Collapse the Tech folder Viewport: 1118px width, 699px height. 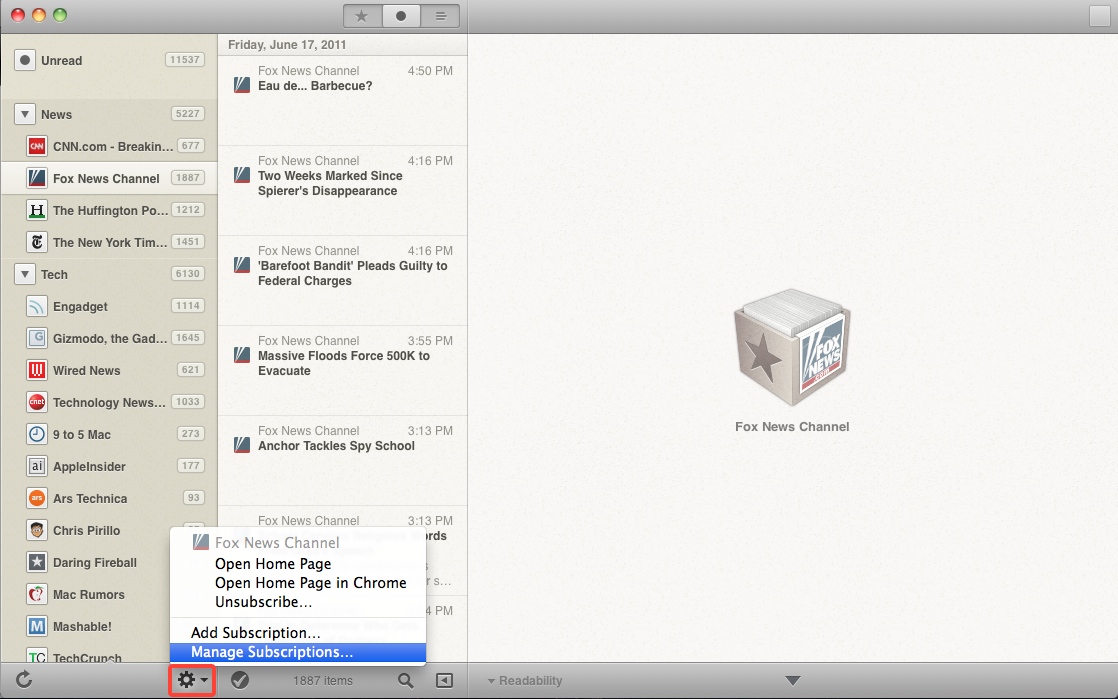click(25, 274)
